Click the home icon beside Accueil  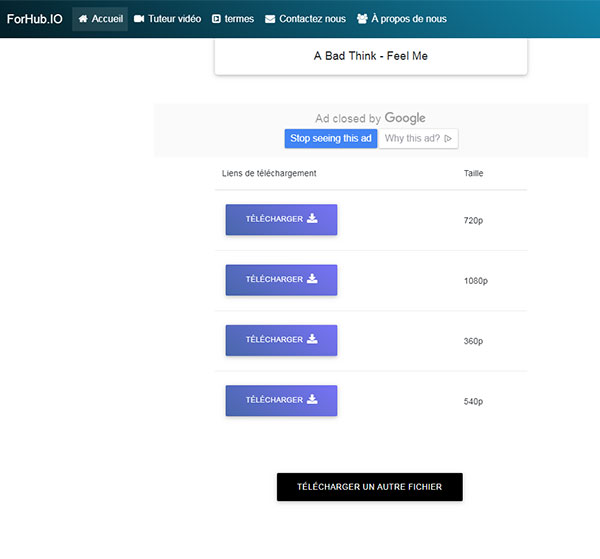coord(83,19)
